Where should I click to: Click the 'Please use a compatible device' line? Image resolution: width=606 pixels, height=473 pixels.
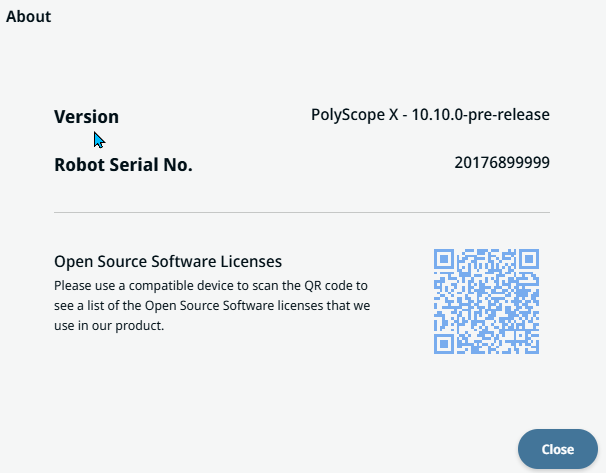(211, 285)
